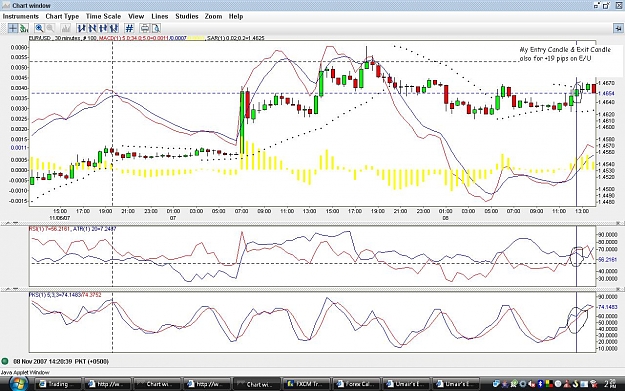Open the Zoom menu
The height and width of the screenshot is (391, 625).
213,16
